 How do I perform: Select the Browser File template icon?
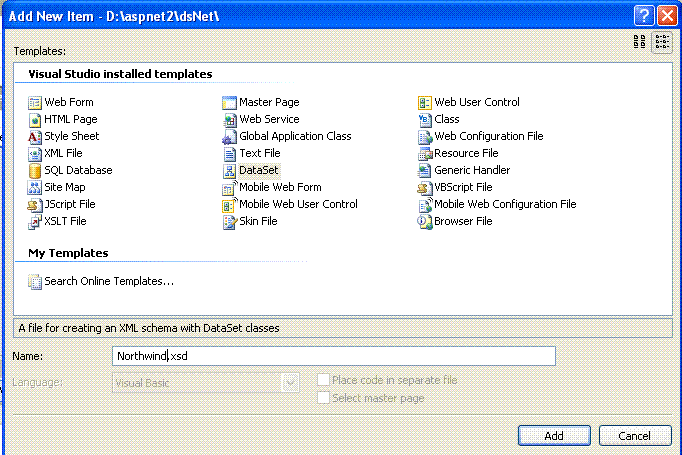point(425,221)
